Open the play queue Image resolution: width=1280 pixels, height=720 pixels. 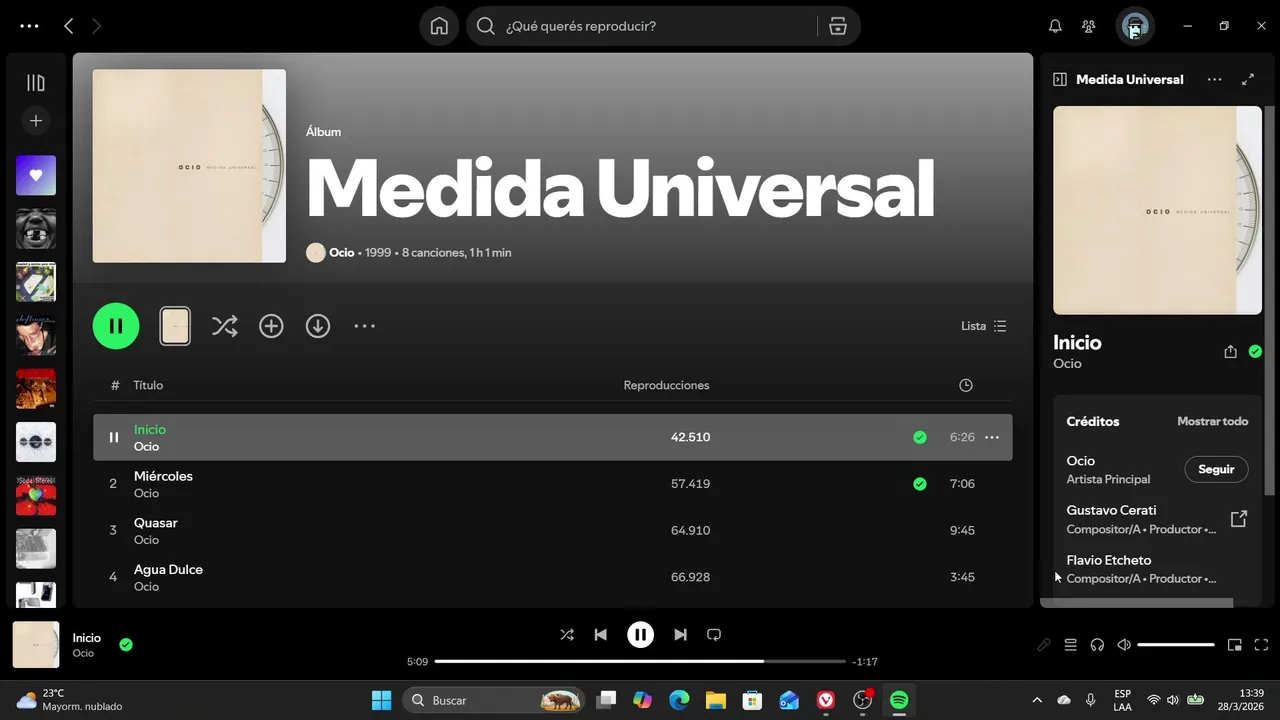click(1070, 645)
